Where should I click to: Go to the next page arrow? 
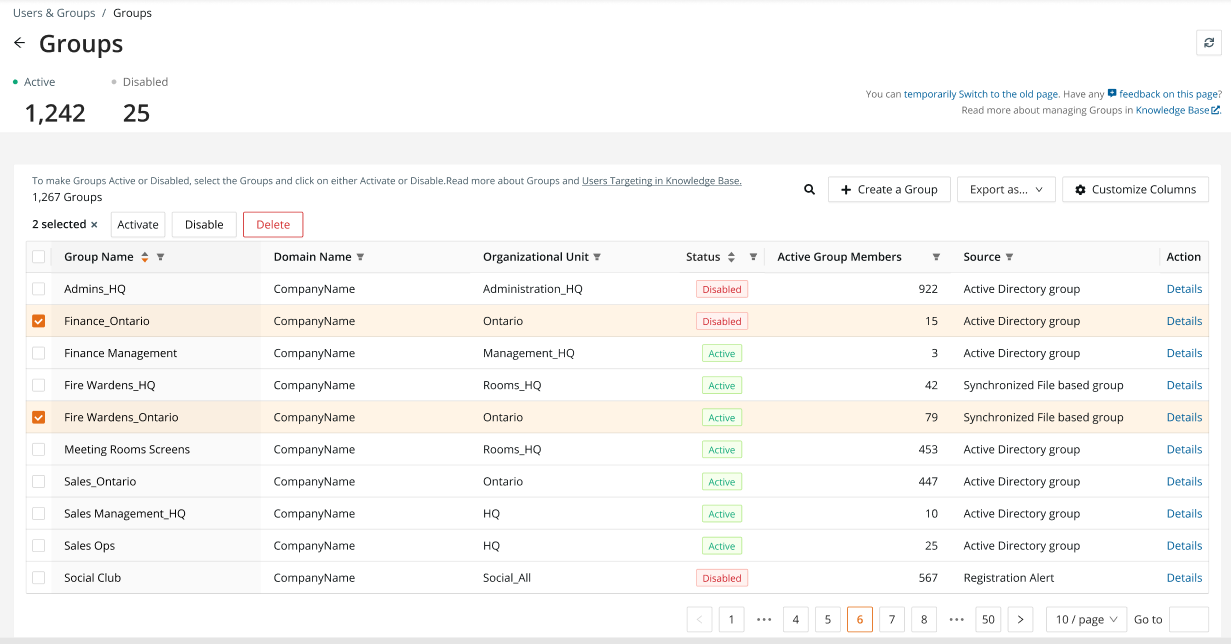pos(1020,619)
